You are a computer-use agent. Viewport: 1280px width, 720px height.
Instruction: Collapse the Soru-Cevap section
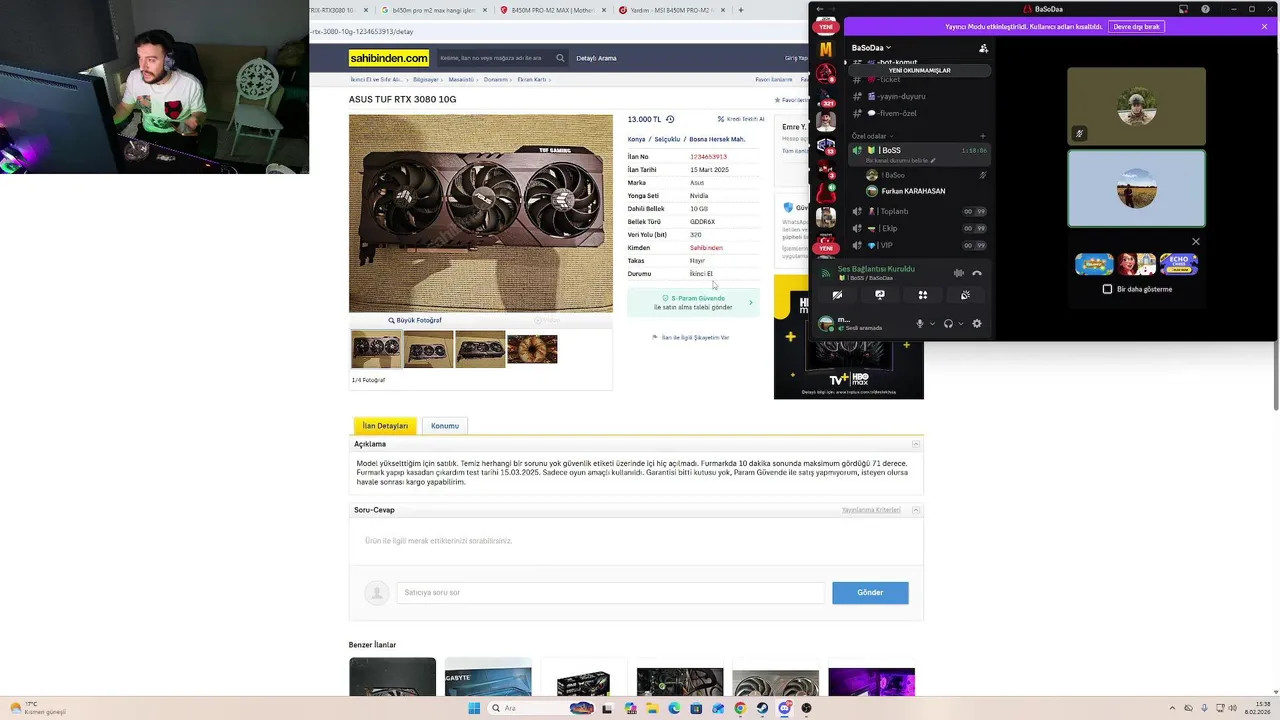click(x=916, y=510)
